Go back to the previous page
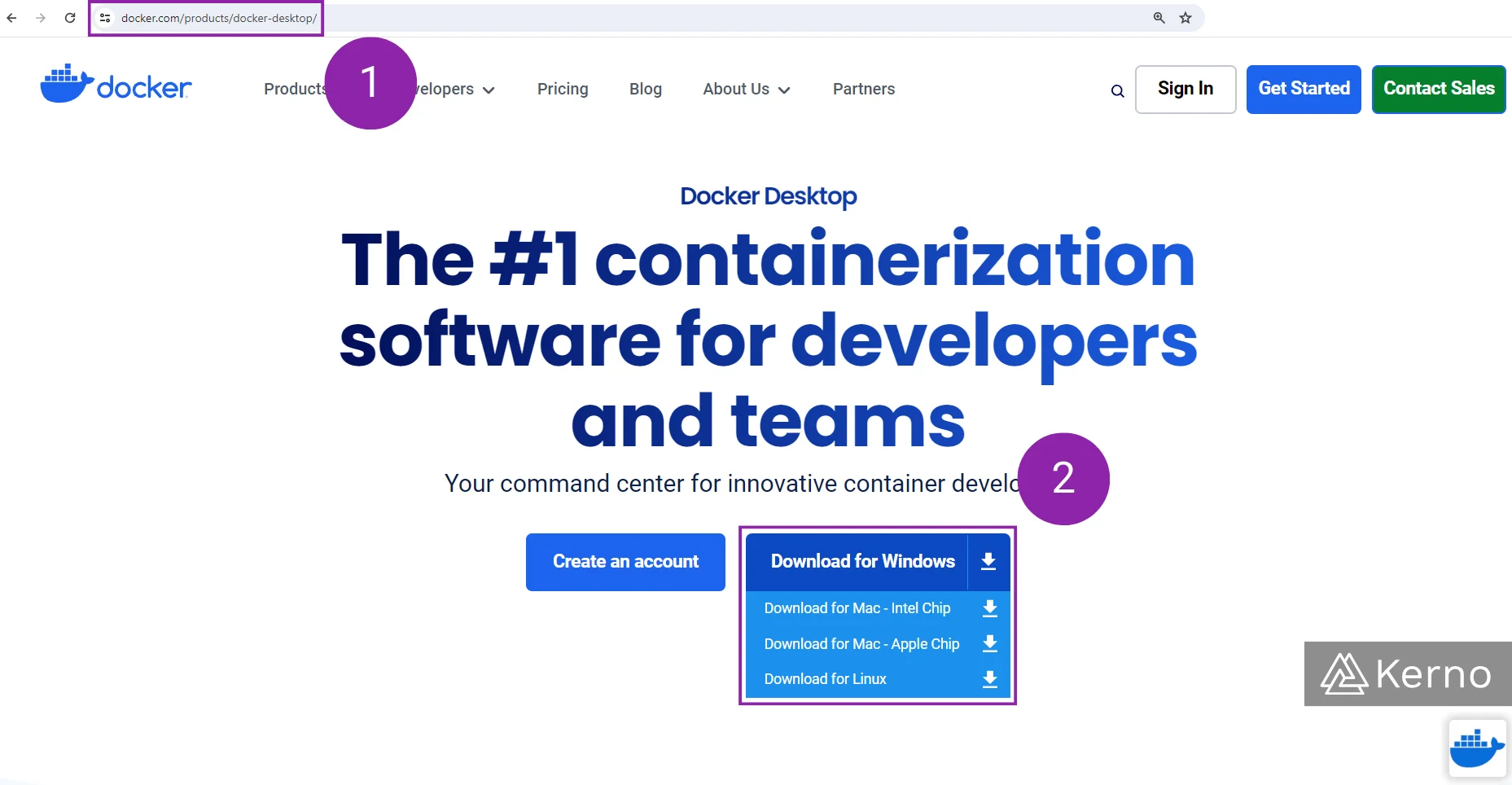Image resolution: width=1512 pixels, height=785 pixels. coord(11,17)
